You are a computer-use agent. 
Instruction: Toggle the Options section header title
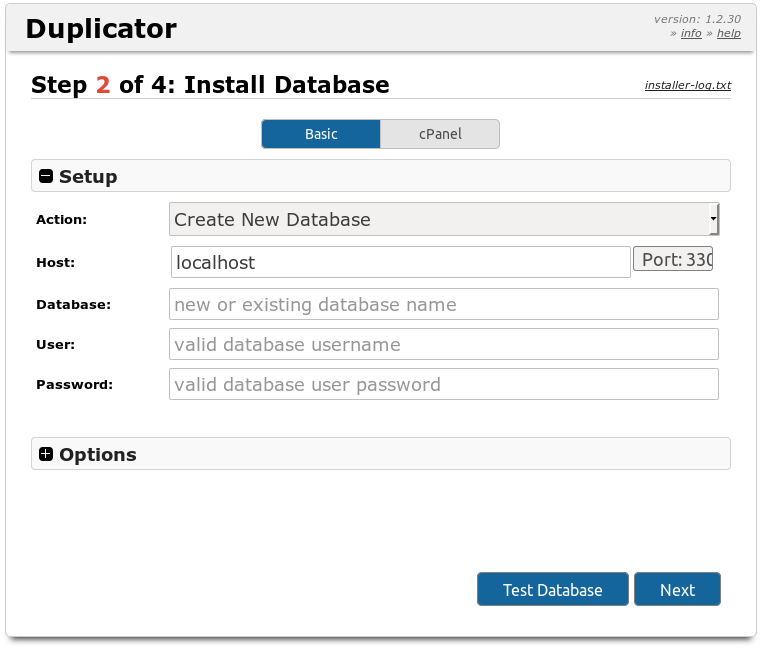coord(98,455)
